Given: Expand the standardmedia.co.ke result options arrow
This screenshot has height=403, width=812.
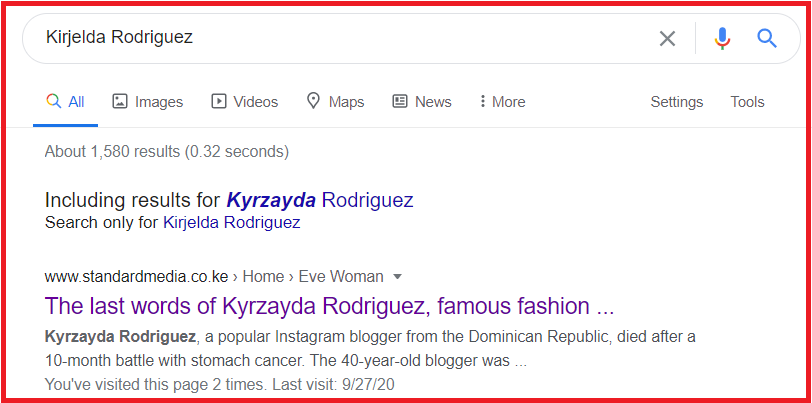Looking at the screenshot, I should [x=397, y=277].
